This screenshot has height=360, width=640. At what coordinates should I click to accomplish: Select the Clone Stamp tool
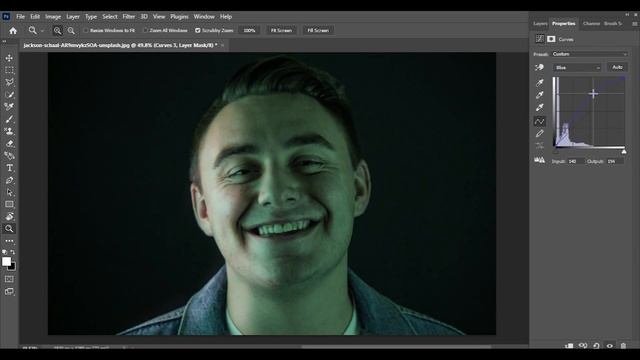click(x=9, y=131)
